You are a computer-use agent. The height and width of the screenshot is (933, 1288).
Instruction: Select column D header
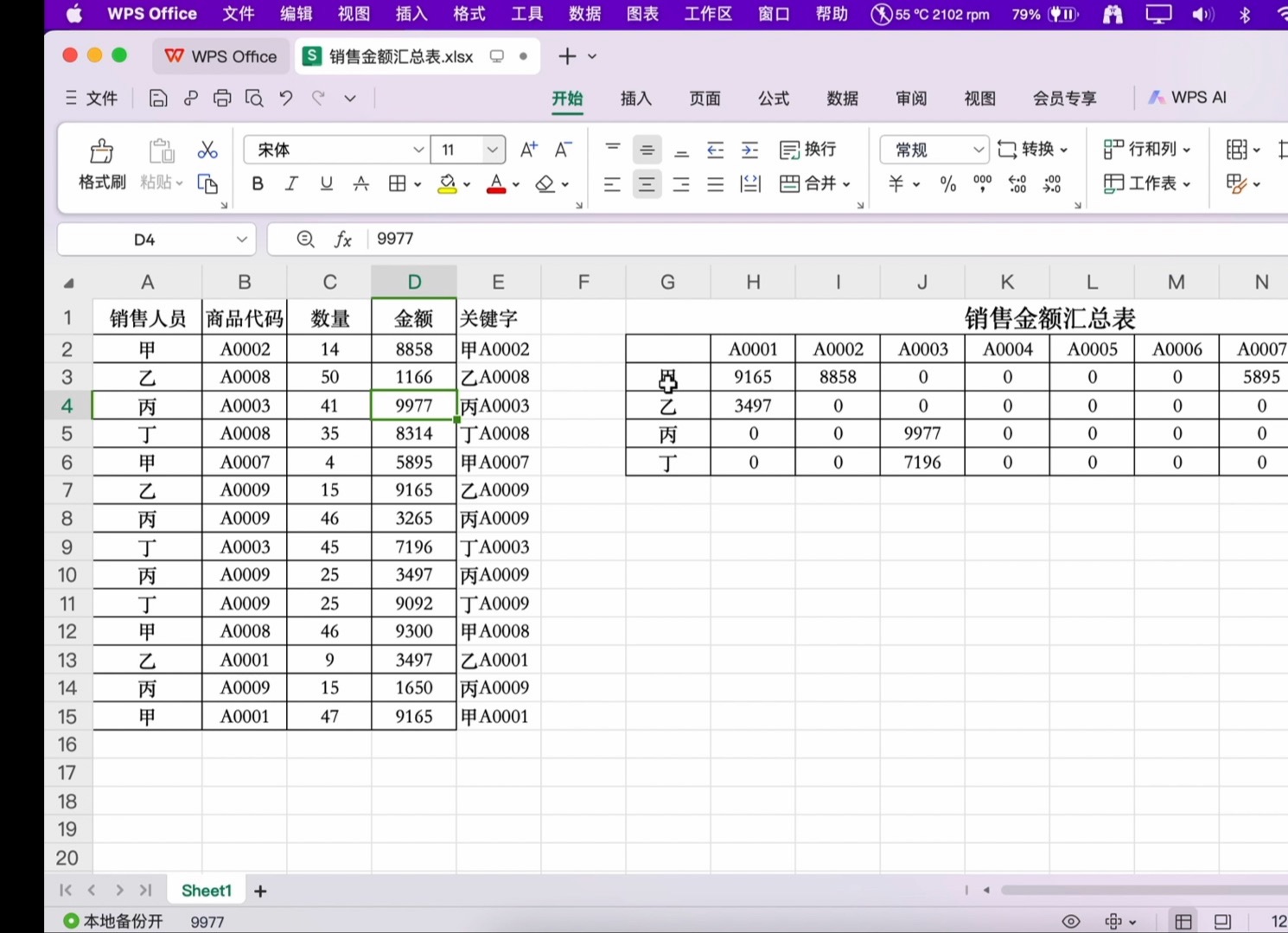pyautogui.click(x=414, y=282)
